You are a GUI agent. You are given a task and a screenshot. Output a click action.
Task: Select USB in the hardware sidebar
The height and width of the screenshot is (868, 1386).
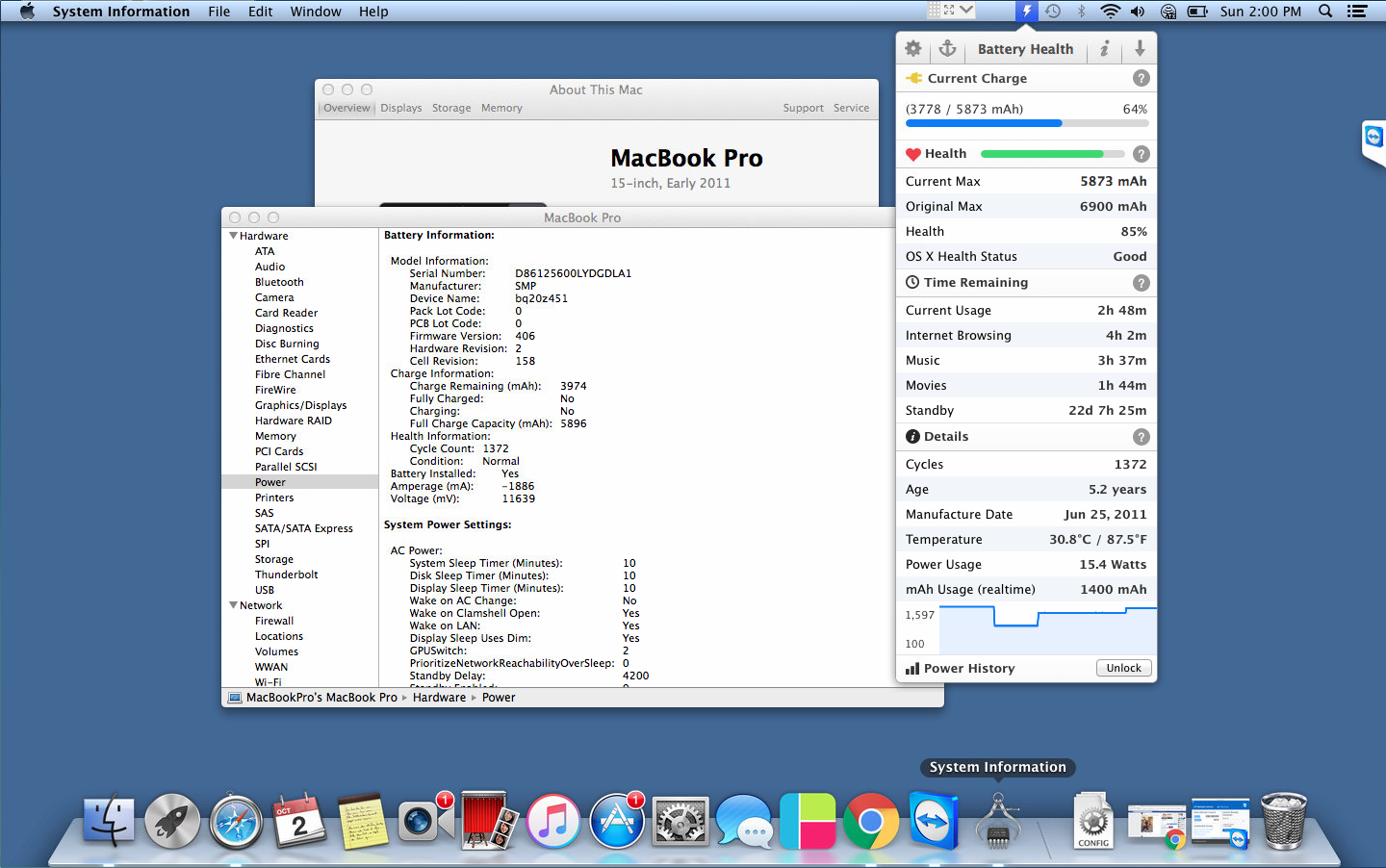pos(265,590)
